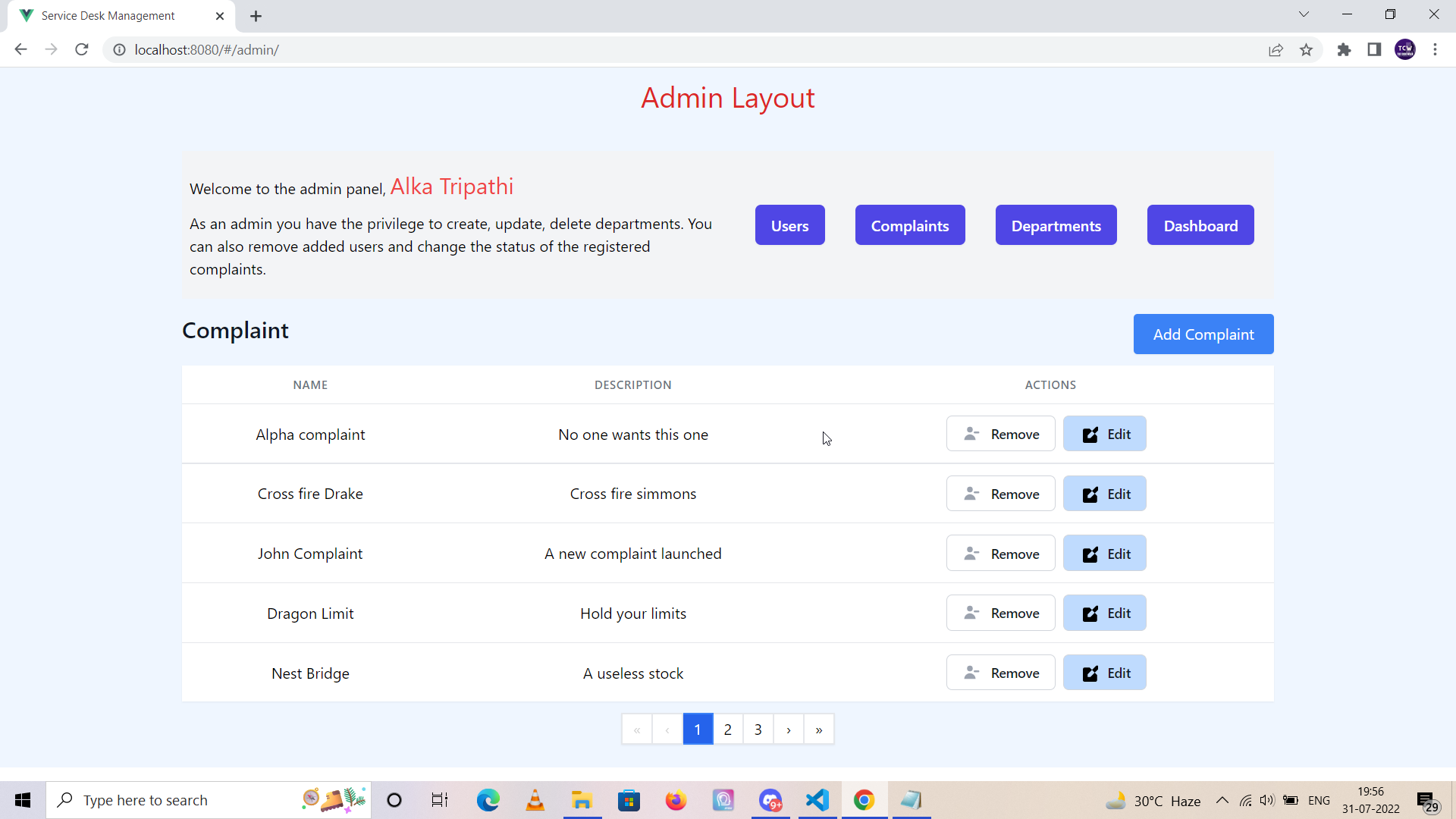Viewport: 1456px width, 819px height.
Task: Go to pagination page 2
Action: click(728, 730)
